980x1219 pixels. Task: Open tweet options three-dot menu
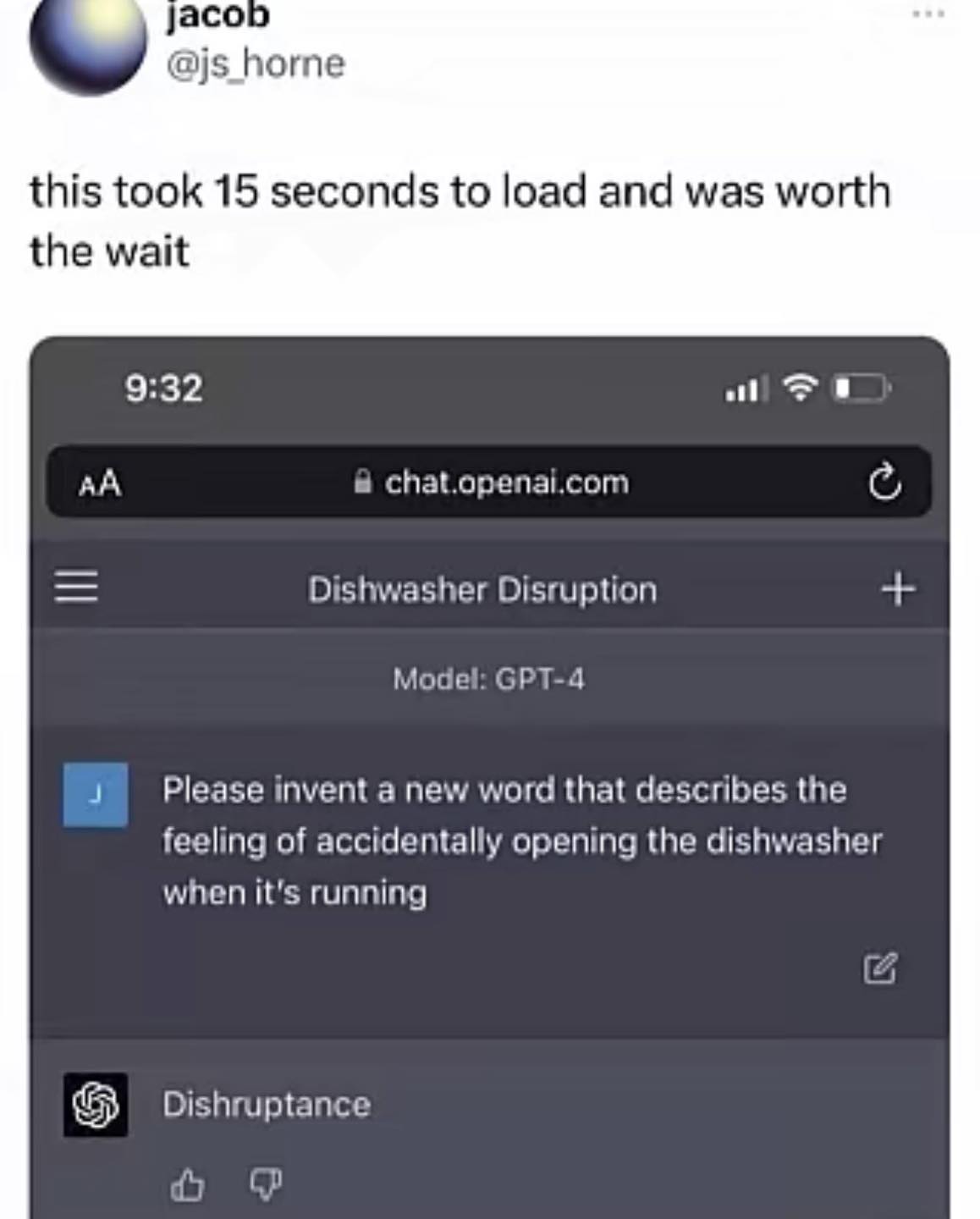[x=928, y=14]
